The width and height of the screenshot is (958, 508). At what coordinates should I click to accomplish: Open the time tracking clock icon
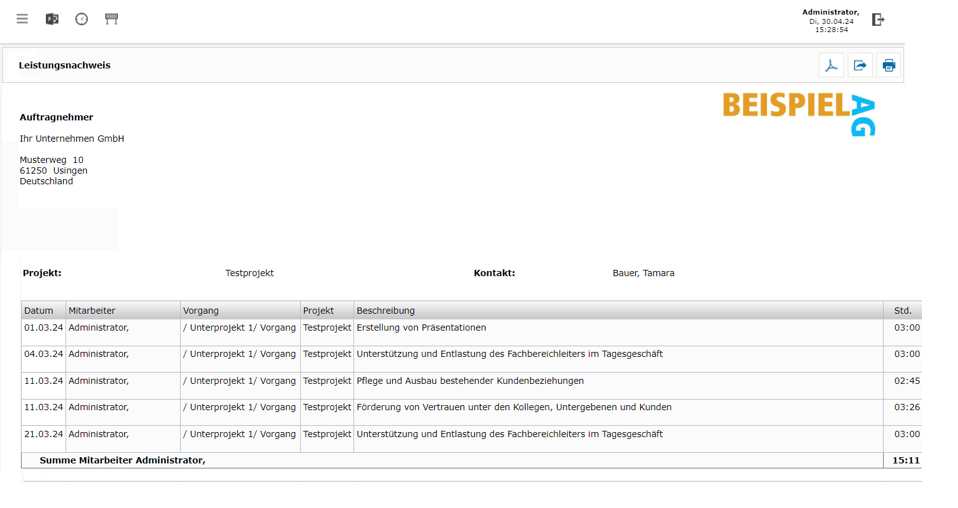click(x=82, y=19)
